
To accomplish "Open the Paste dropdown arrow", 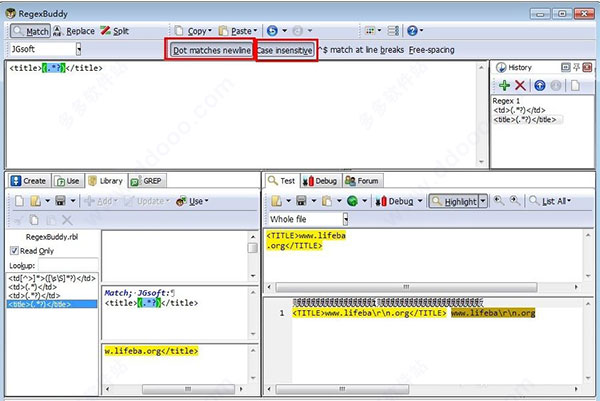I will point(255,31).
